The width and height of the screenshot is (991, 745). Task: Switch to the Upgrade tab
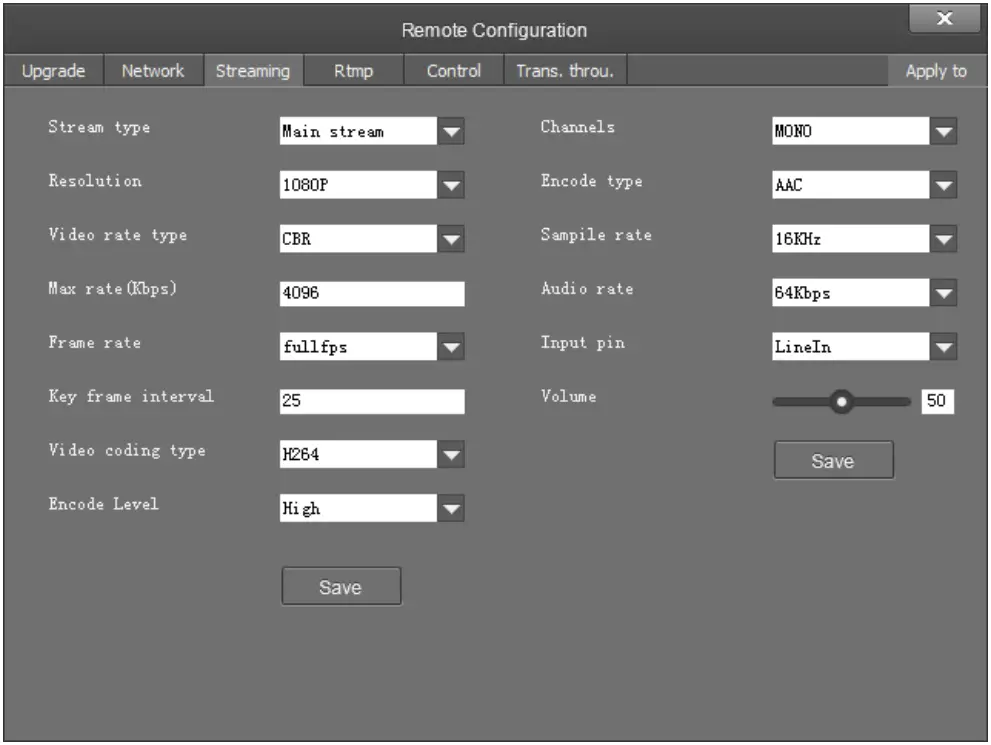pos(53,71)
